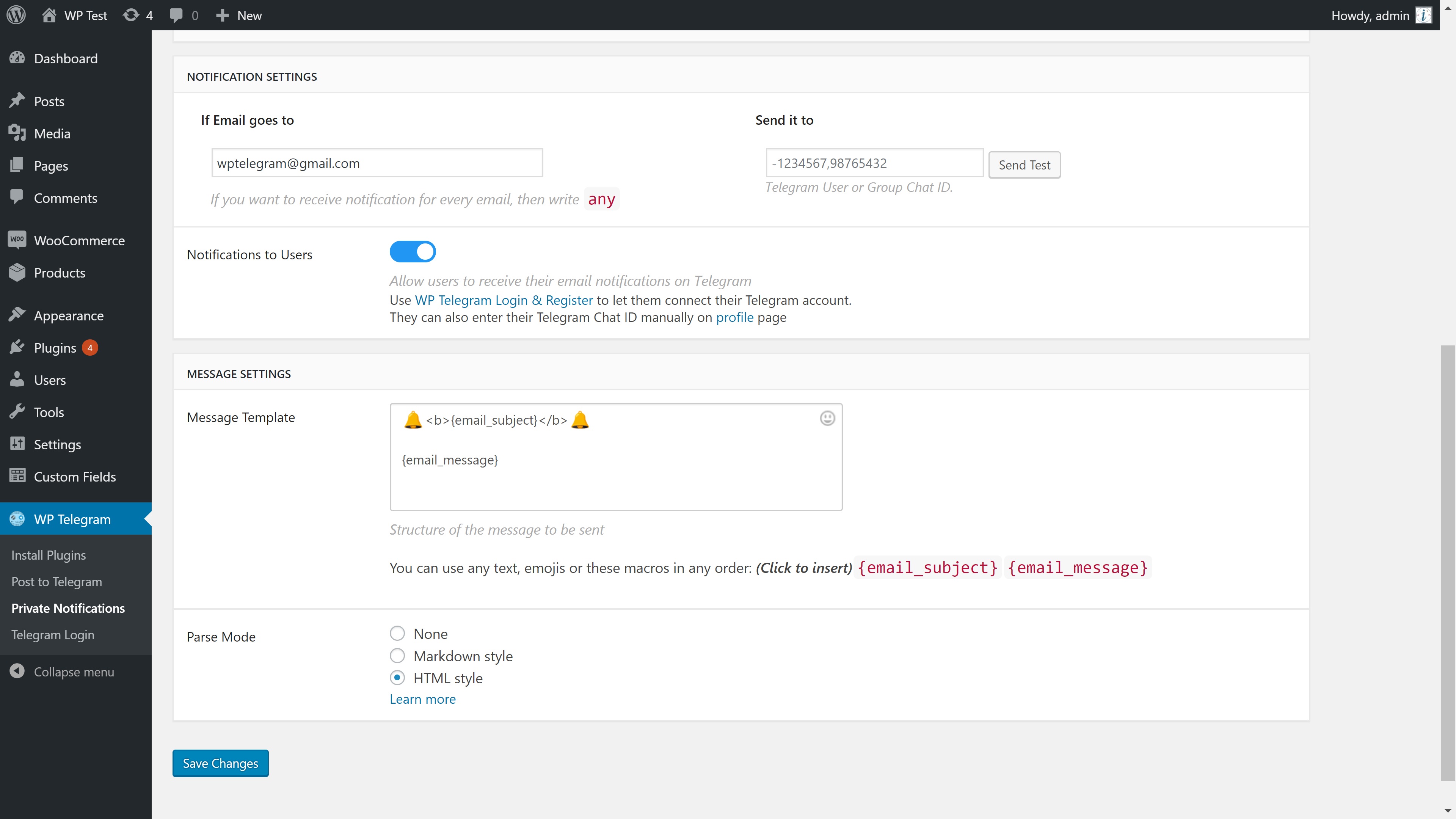This screenshot has width=1456, height=819.
Task: Open the New content menu
Action: coord(239,15)
